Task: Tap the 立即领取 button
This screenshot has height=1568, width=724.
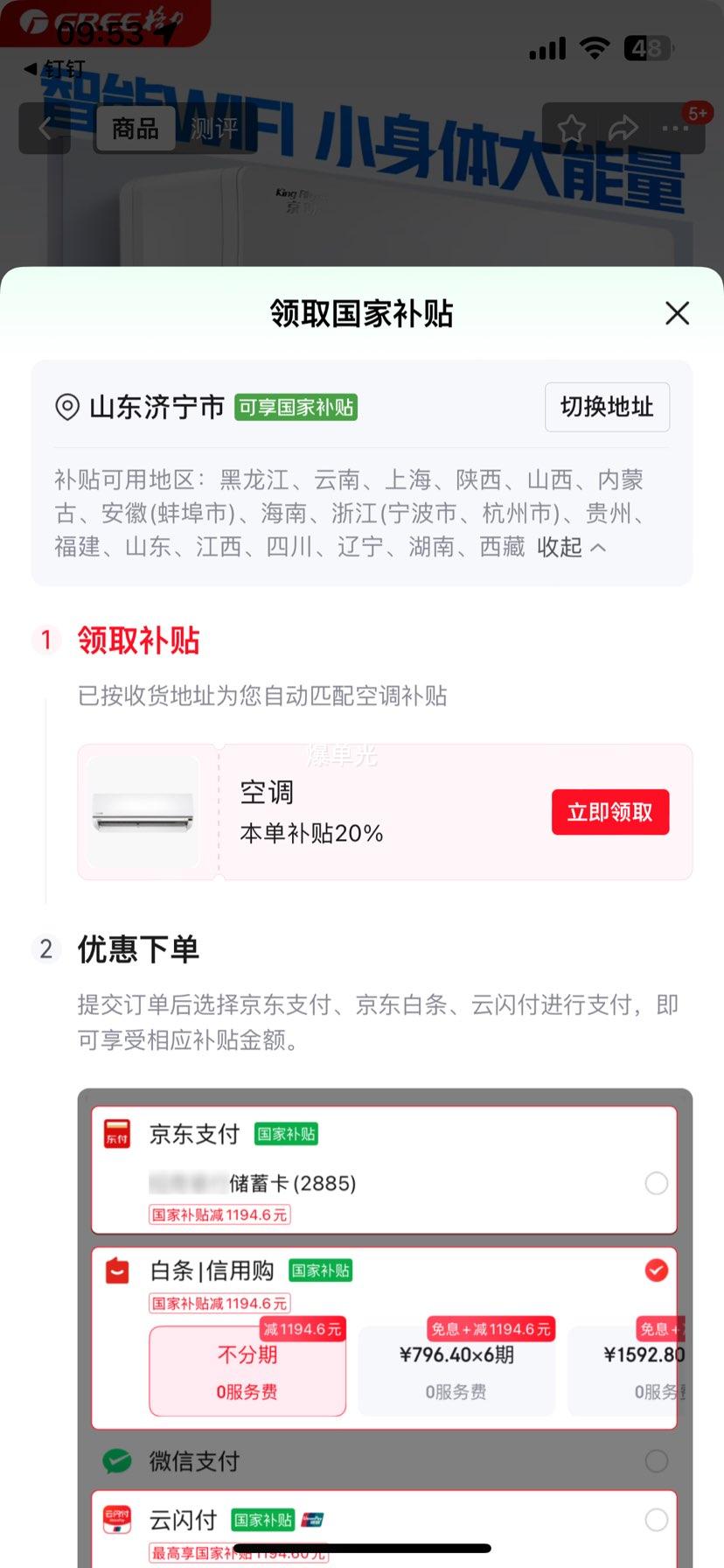Action: 610,812
